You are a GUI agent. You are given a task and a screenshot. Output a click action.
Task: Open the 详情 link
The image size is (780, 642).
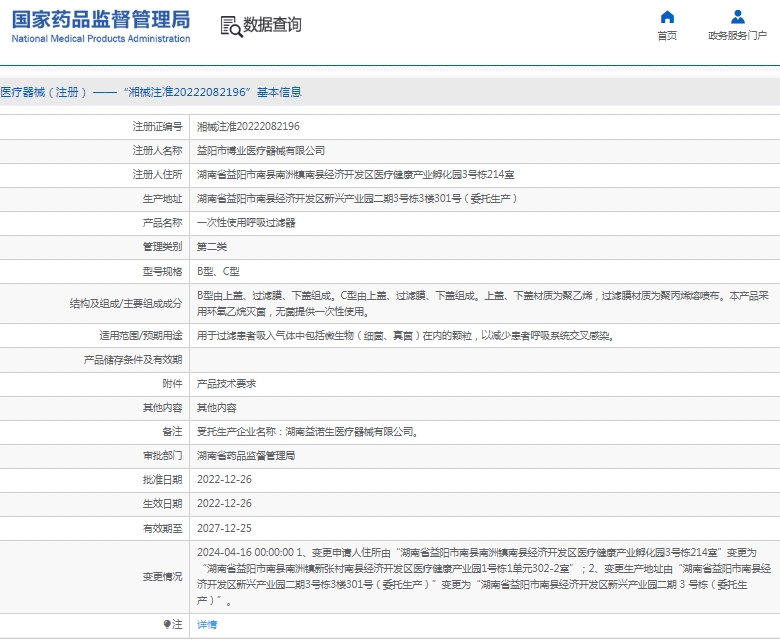tap(207, 625)
